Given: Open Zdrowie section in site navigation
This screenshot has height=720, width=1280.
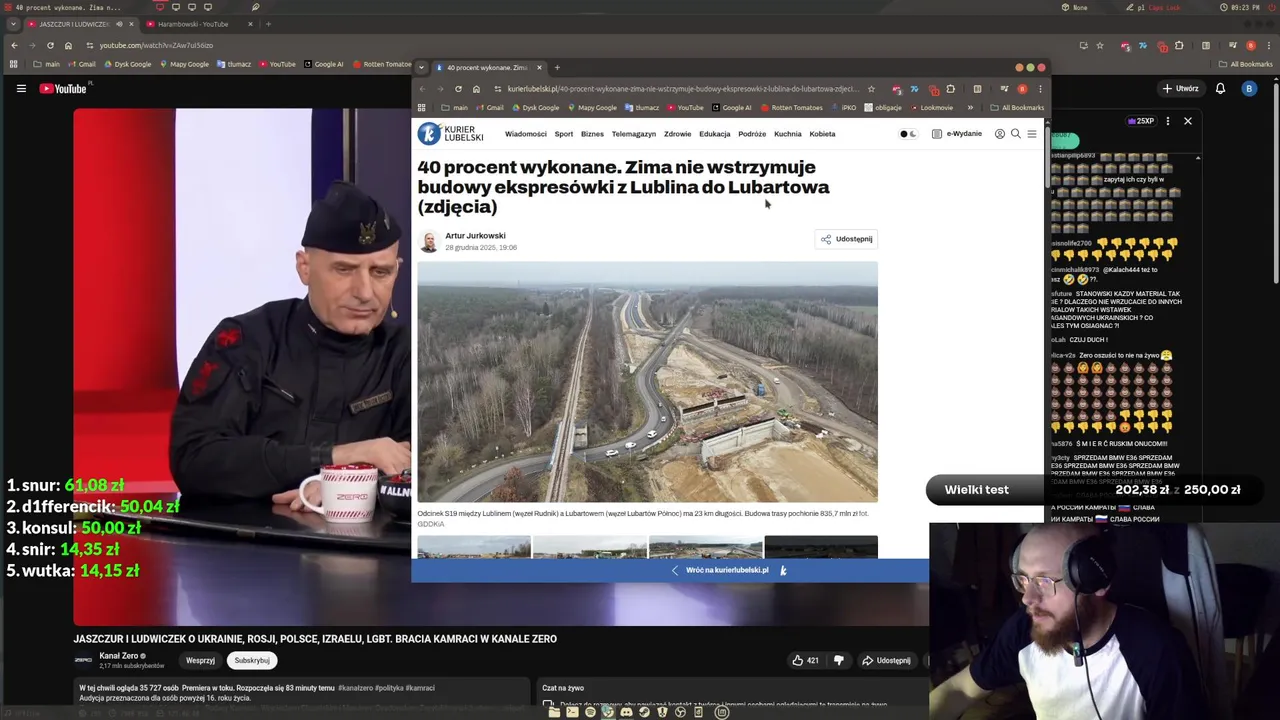Looking at the screenshot, I should pos(677,134).
